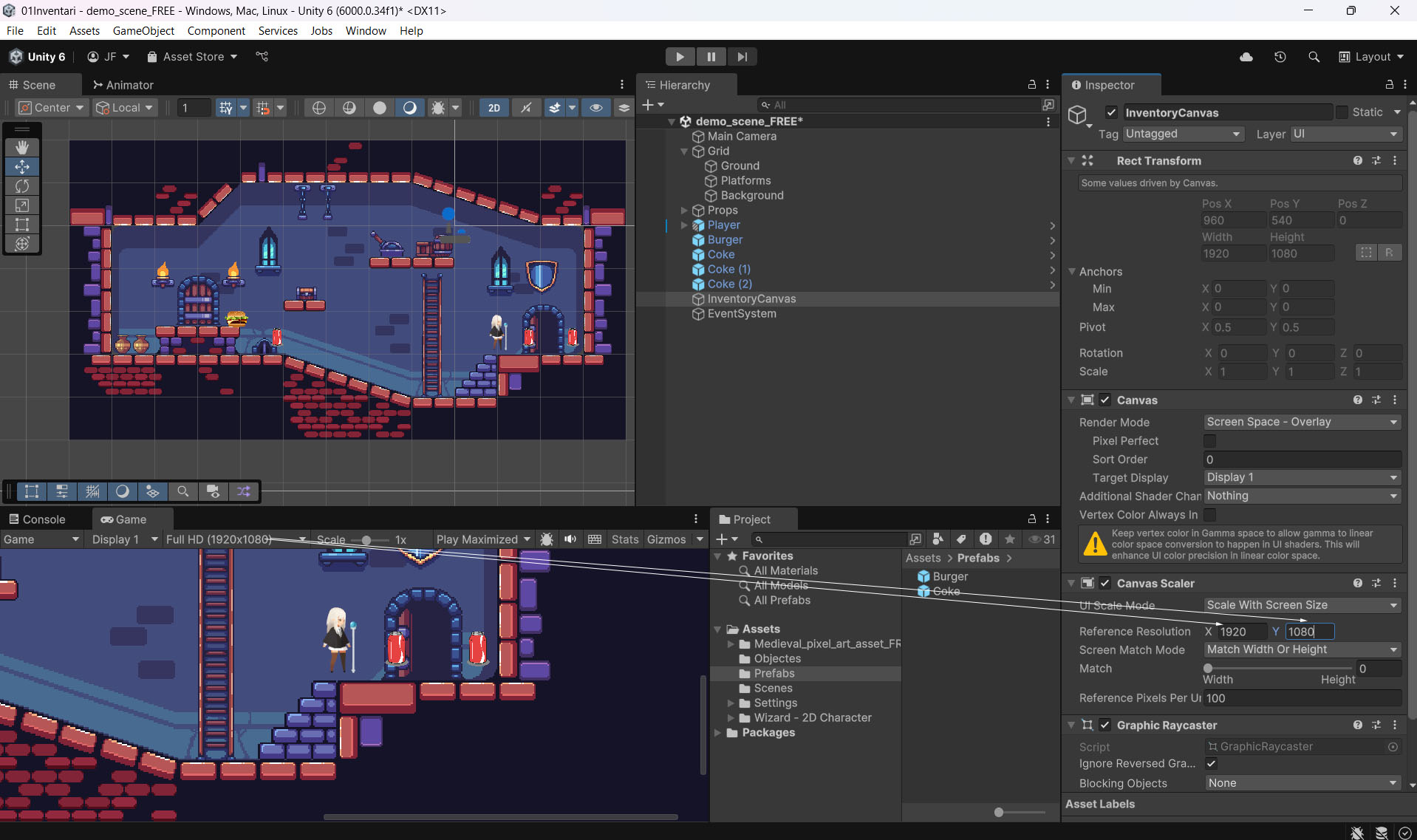1417x840 pixels.
Task: Enable the Pixel Perfect checkbox
Action: [x=1209, y=441]
